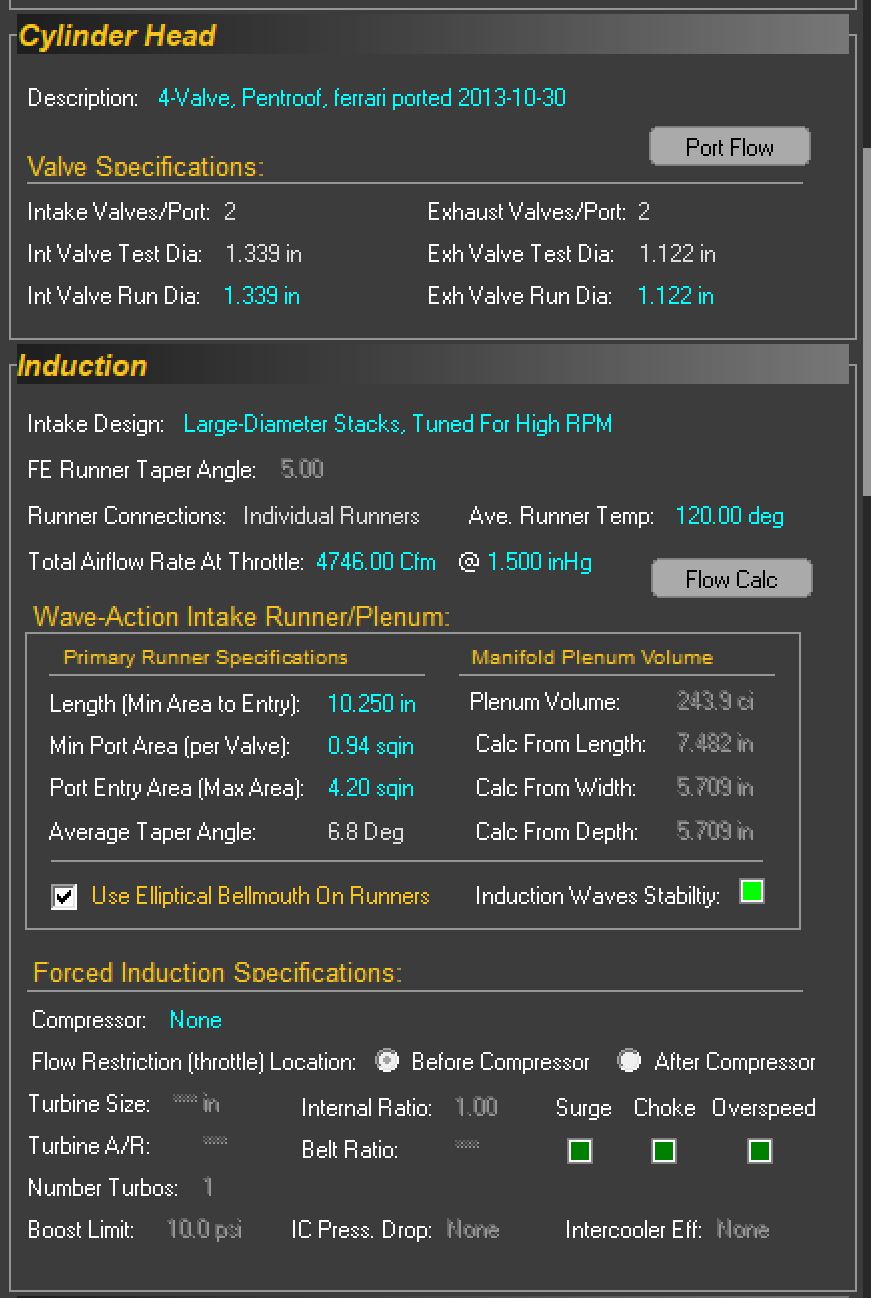Click the Overspeed status indicator
The image size is (871, 1298).
click(x=760, y=1151)
